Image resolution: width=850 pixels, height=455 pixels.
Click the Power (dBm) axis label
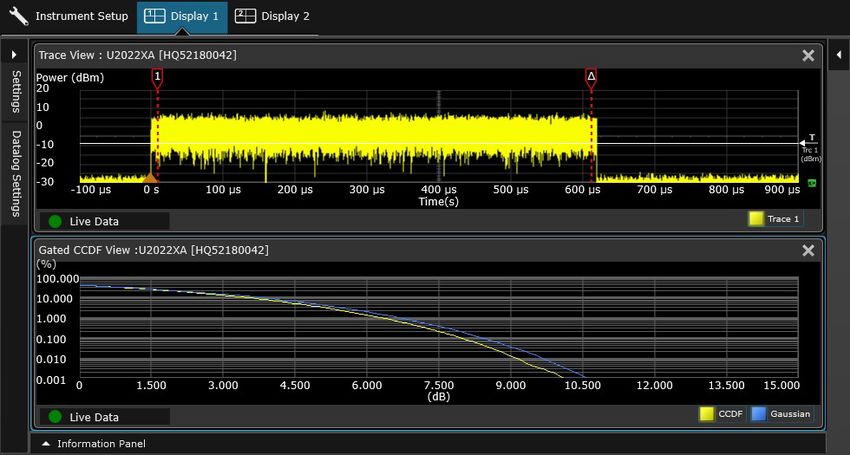70,78
